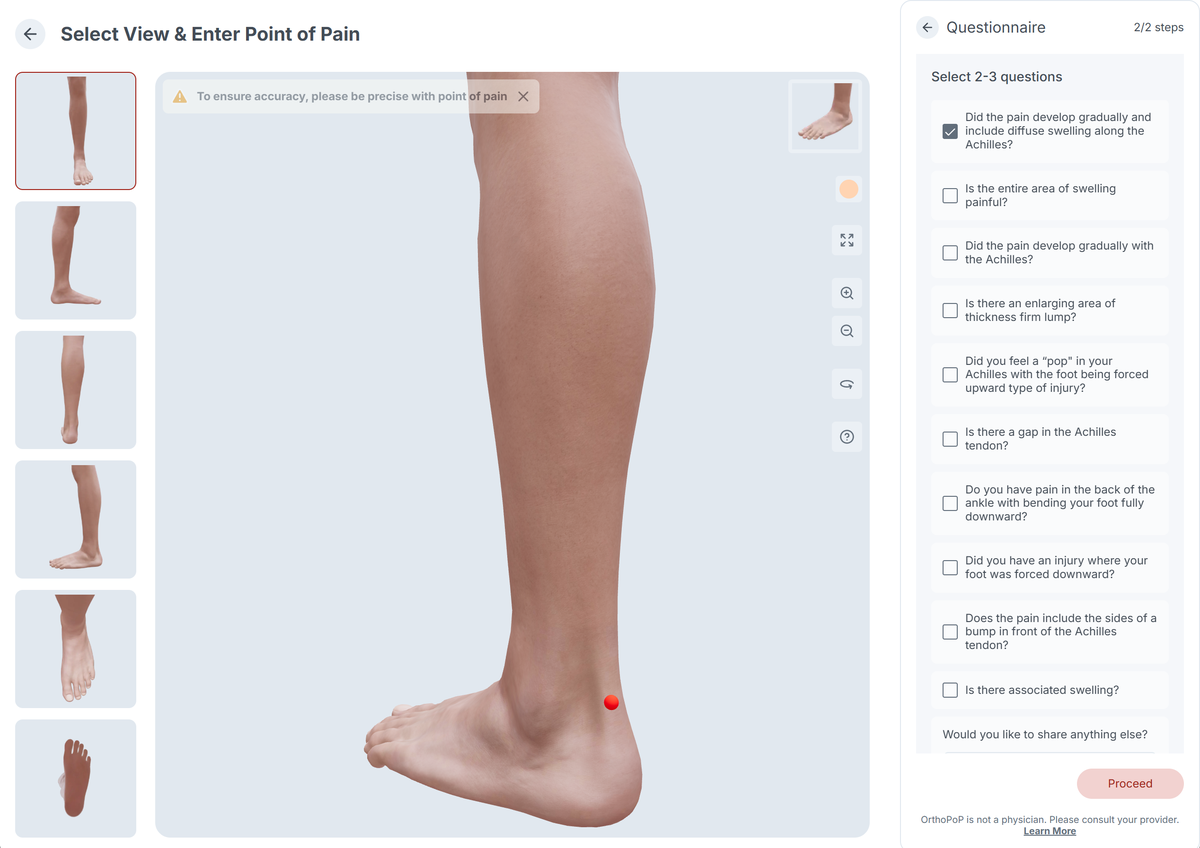Check 'Is there a gap in the Achilles tendon?'
The height and width of the screenshot is (848, 1200).
(950, 439)
